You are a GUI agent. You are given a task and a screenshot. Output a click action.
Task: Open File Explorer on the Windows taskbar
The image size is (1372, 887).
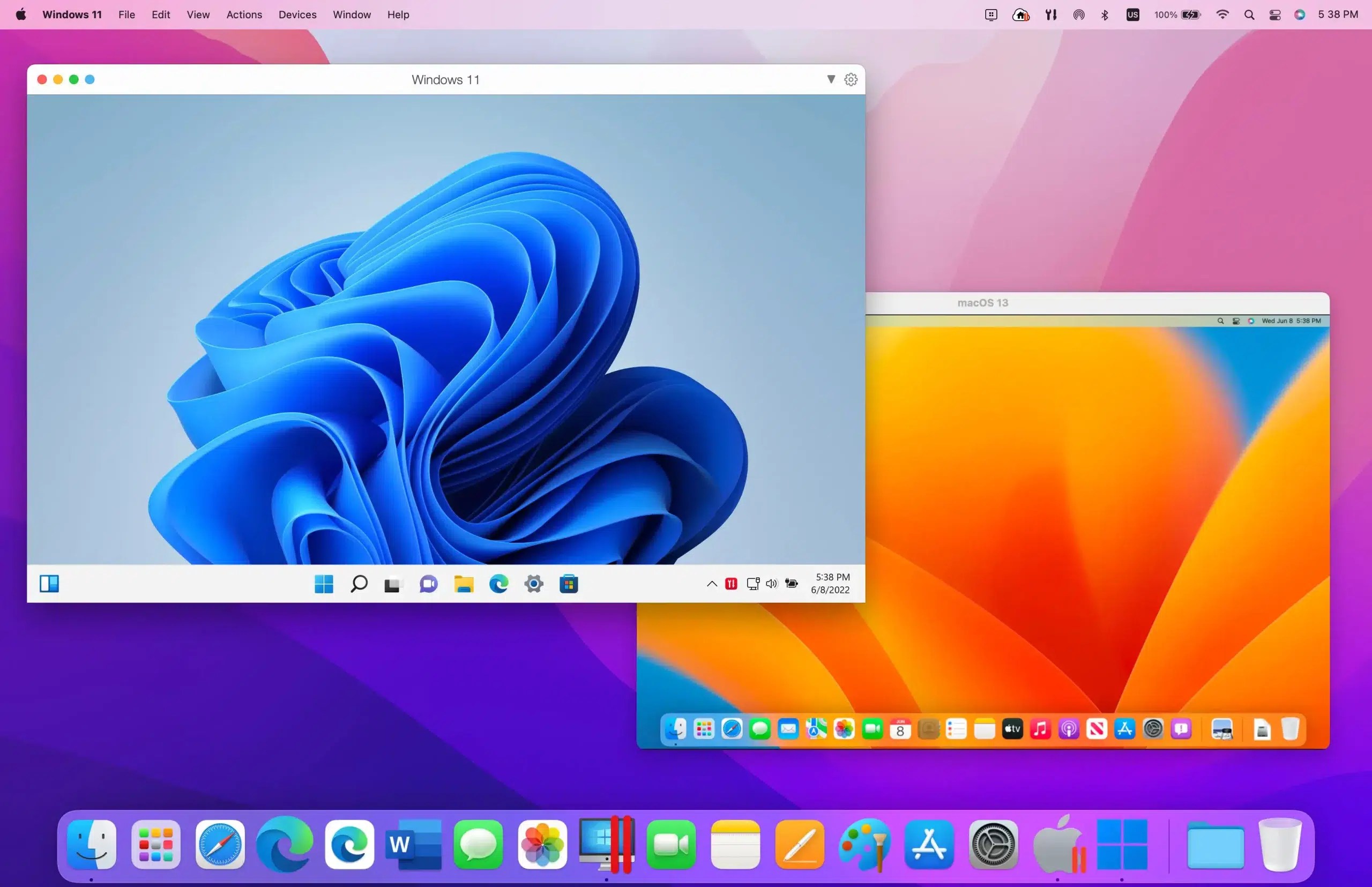464,584
